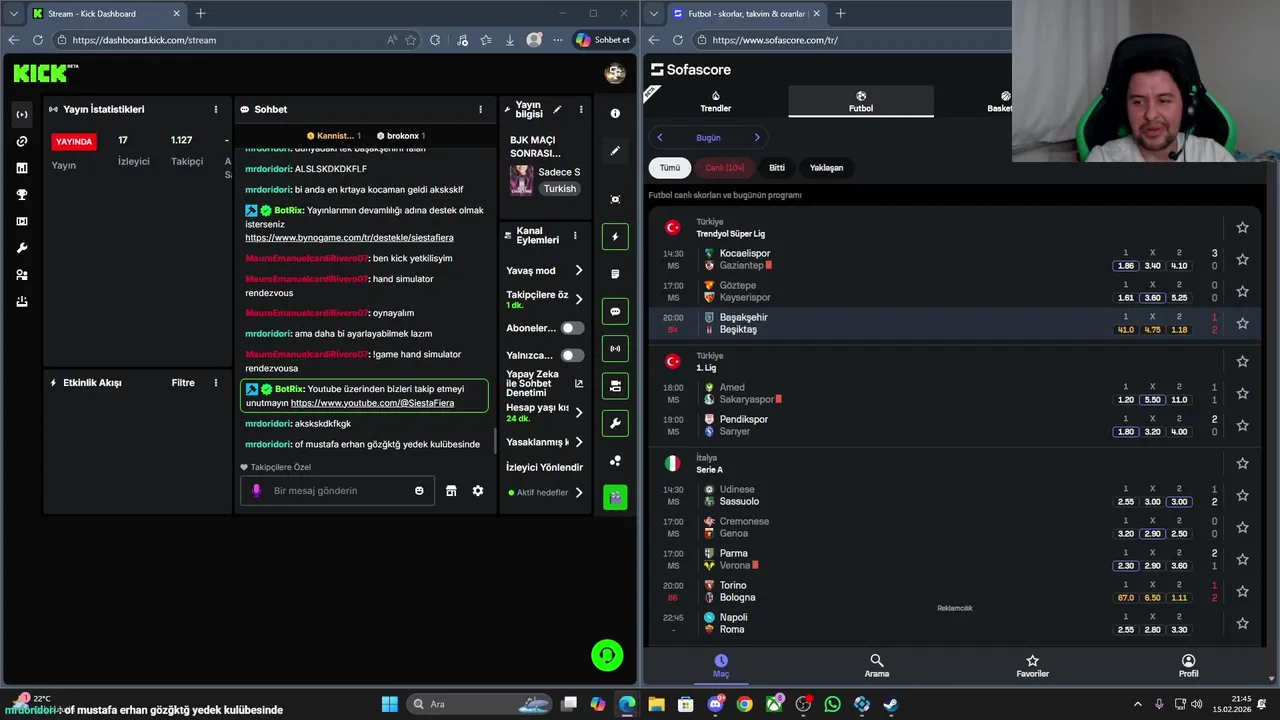Open the shop icon below chat
The height and width of the screenshot is (720, 1280).
click(451, 491)
